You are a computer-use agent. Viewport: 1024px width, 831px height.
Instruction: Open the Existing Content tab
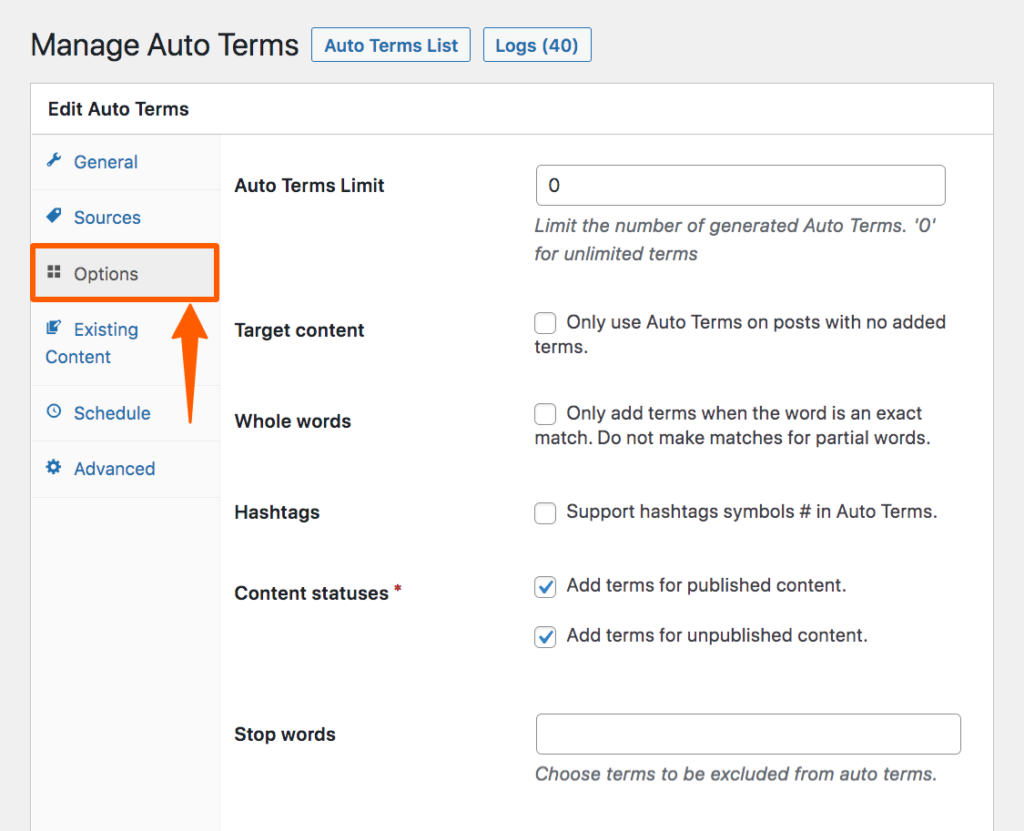[x=125, y=343]
